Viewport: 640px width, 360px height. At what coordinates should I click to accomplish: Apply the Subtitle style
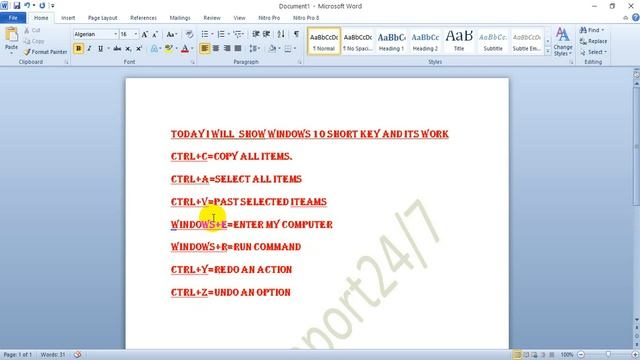pyautogui.click(x=493, y=41)
